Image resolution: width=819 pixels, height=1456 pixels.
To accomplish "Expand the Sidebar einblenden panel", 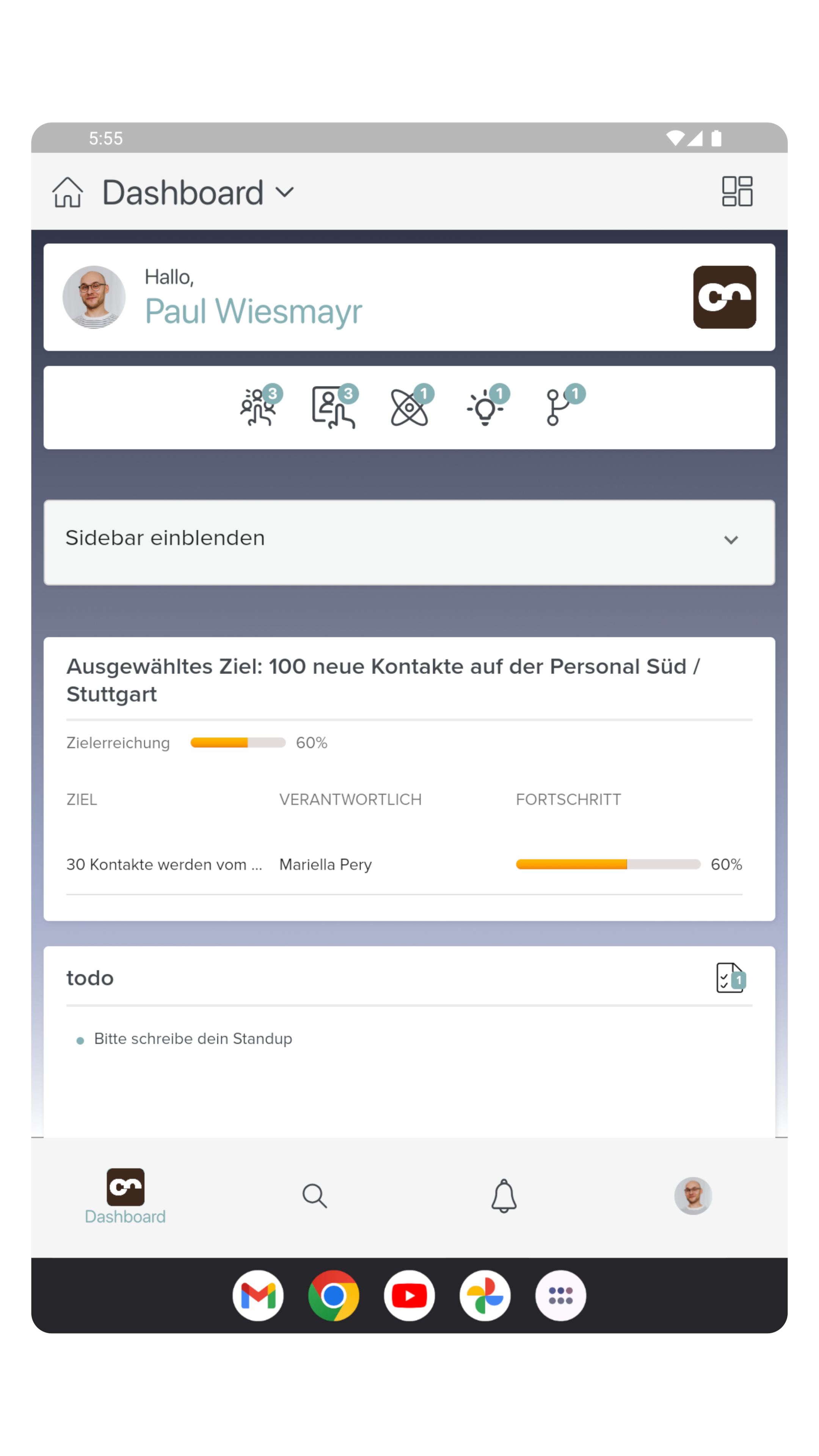I will click(409, 542).
